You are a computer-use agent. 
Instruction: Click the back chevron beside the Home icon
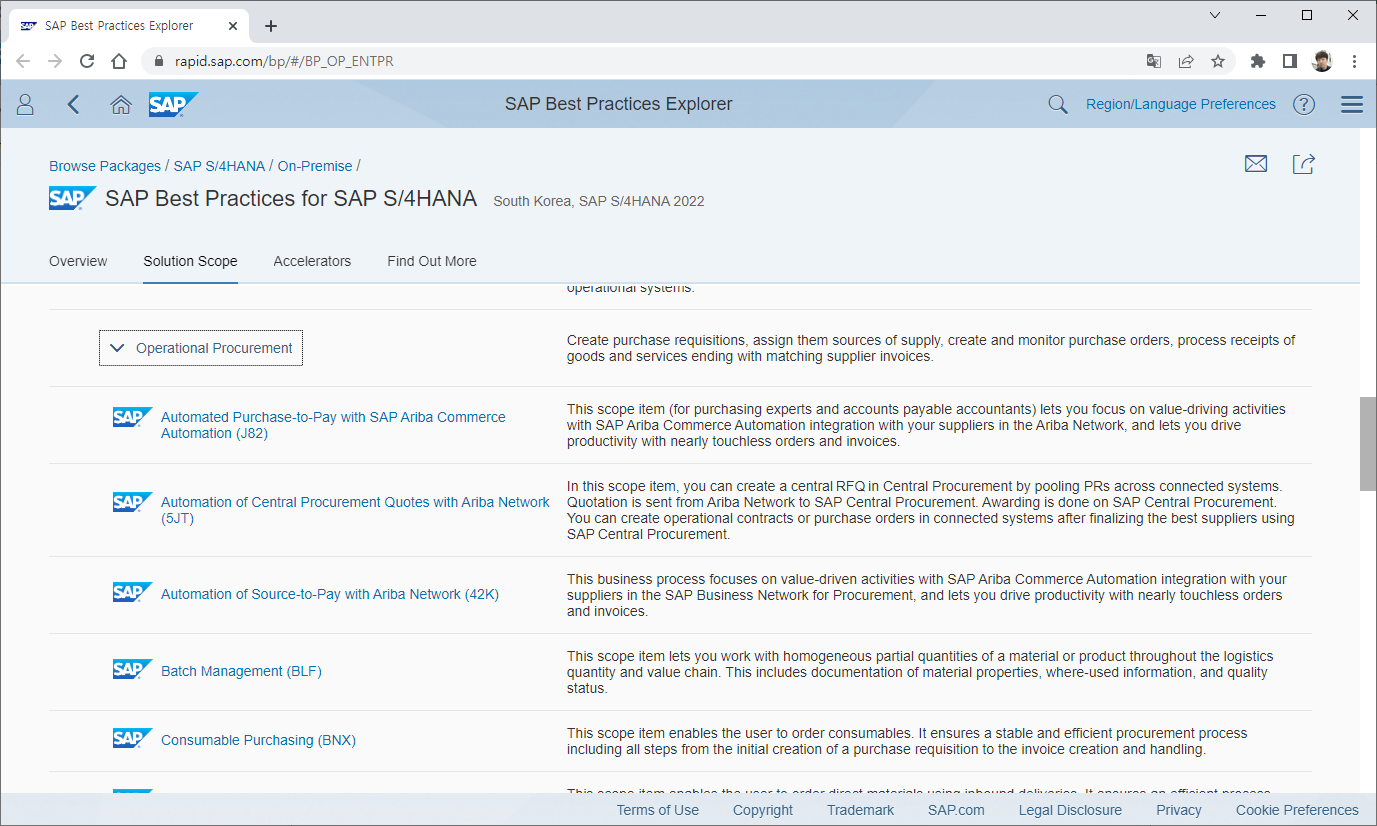[x=73, y=104]
